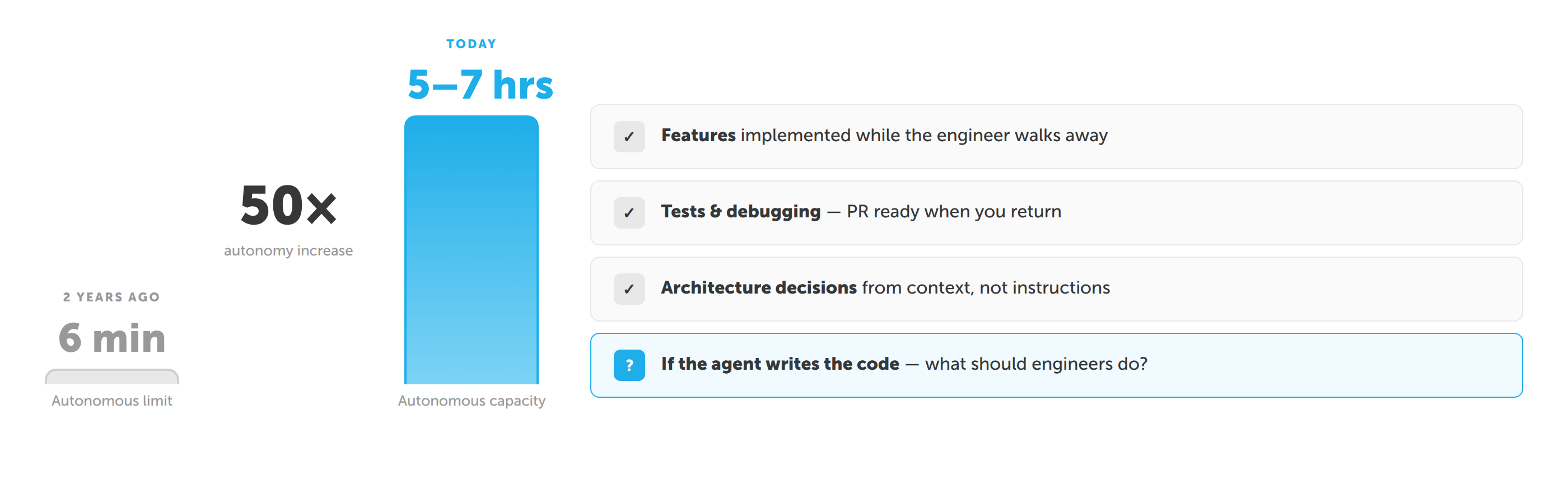Select the 2 YEARS AGO label
This screenshot has width=1568, height=493.
[111, 297]
